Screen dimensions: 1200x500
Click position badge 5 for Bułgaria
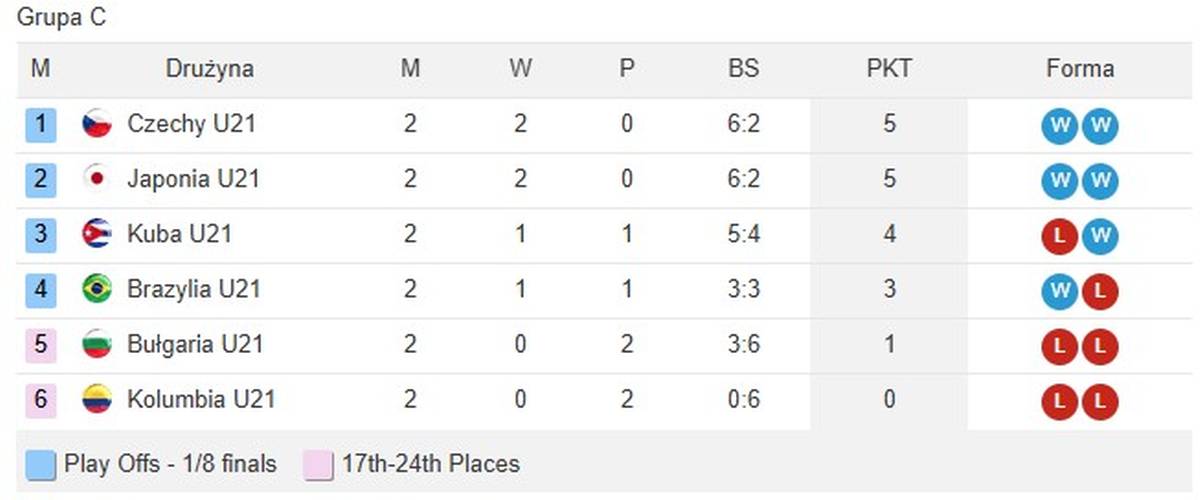pyautogui.click(x=41, y=345)
